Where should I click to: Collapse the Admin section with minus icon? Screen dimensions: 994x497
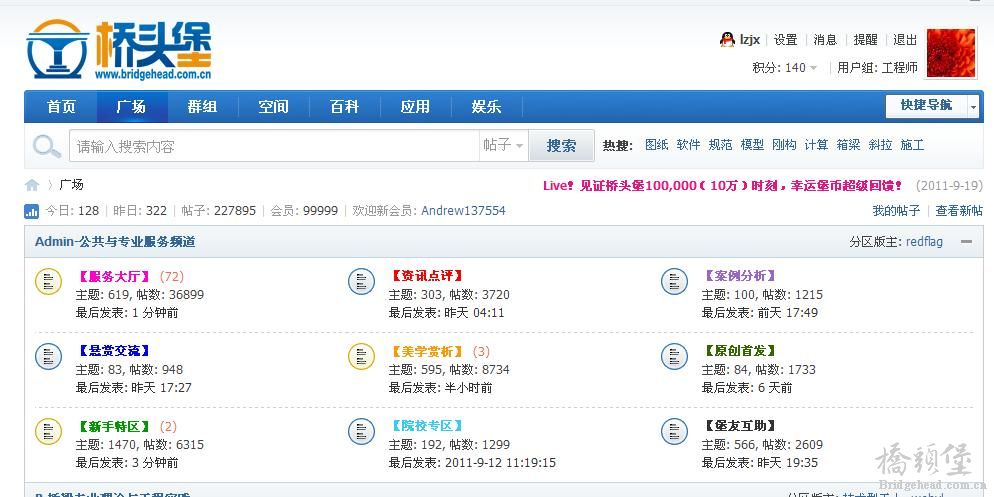click(966, 242)
